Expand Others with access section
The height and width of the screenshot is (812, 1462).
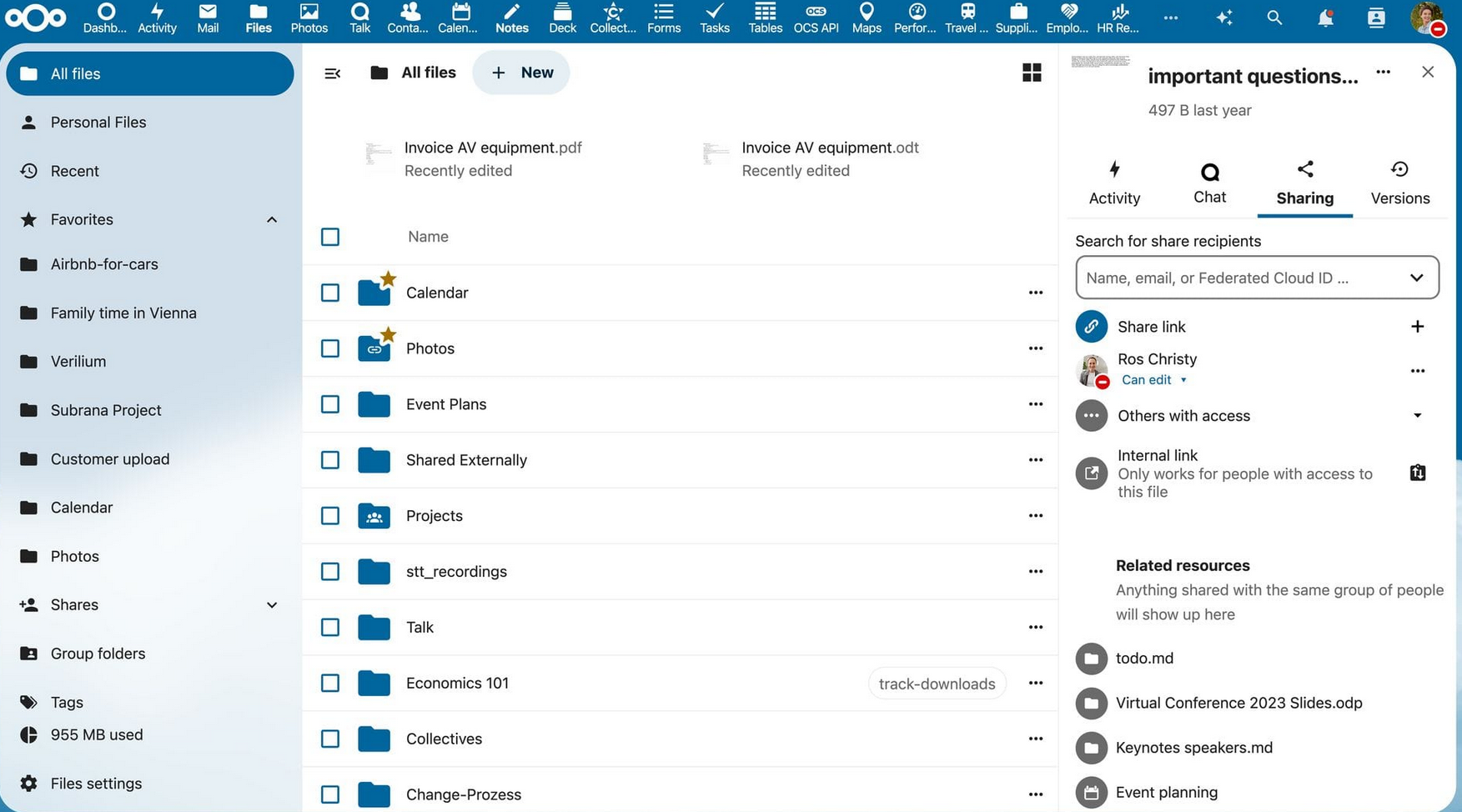pos(1417,416)
